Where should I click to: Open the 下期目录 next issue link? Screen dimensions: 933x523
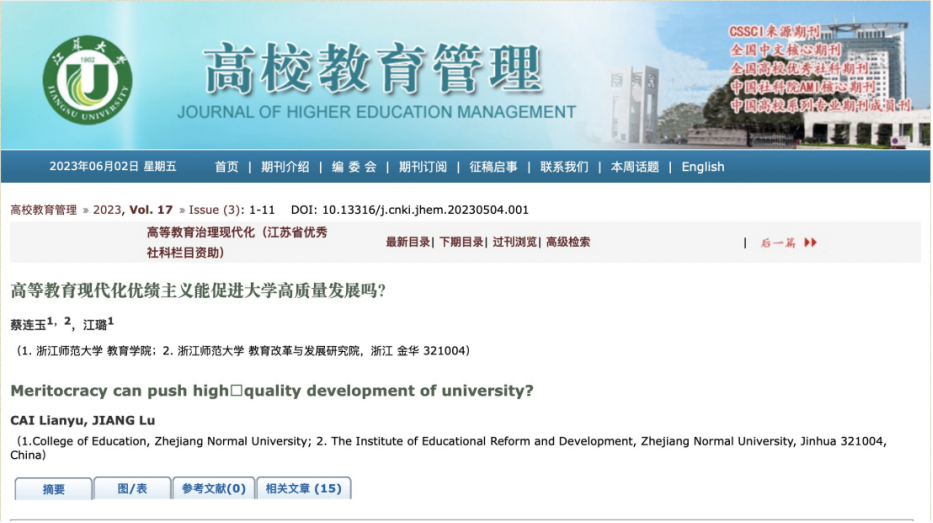pos(461,242)
